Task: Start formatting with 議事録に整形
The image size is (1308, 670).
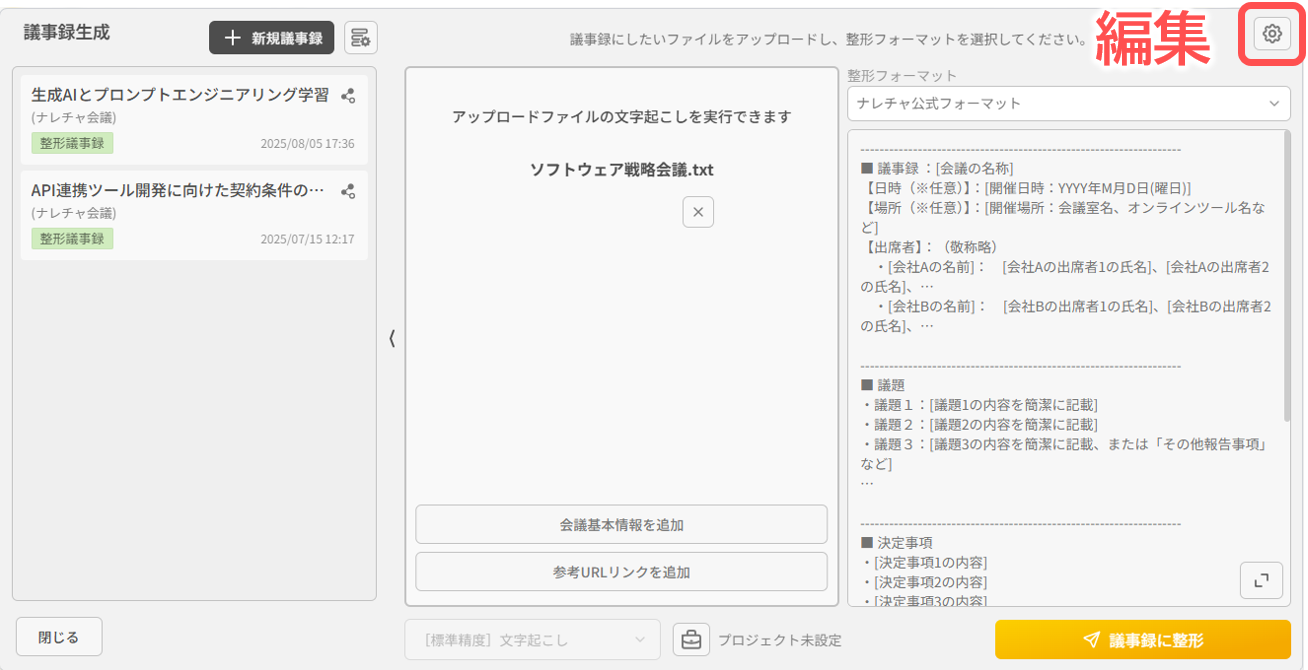Action: (1141, 640)
